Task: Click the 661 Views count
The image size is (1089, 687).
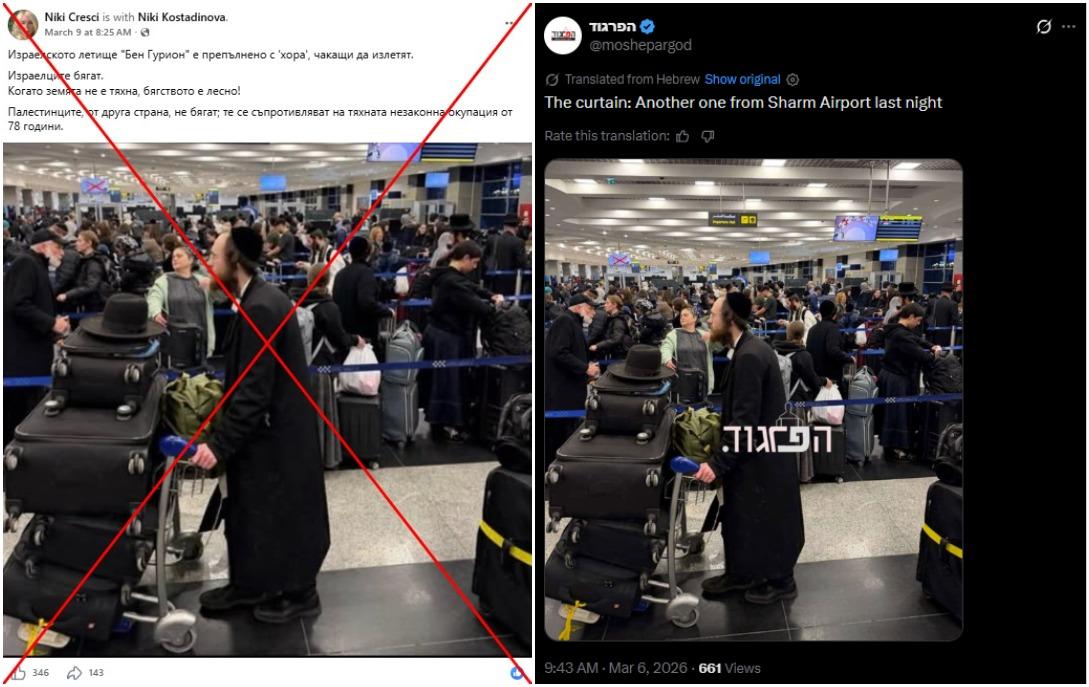Action: (729, 668)
